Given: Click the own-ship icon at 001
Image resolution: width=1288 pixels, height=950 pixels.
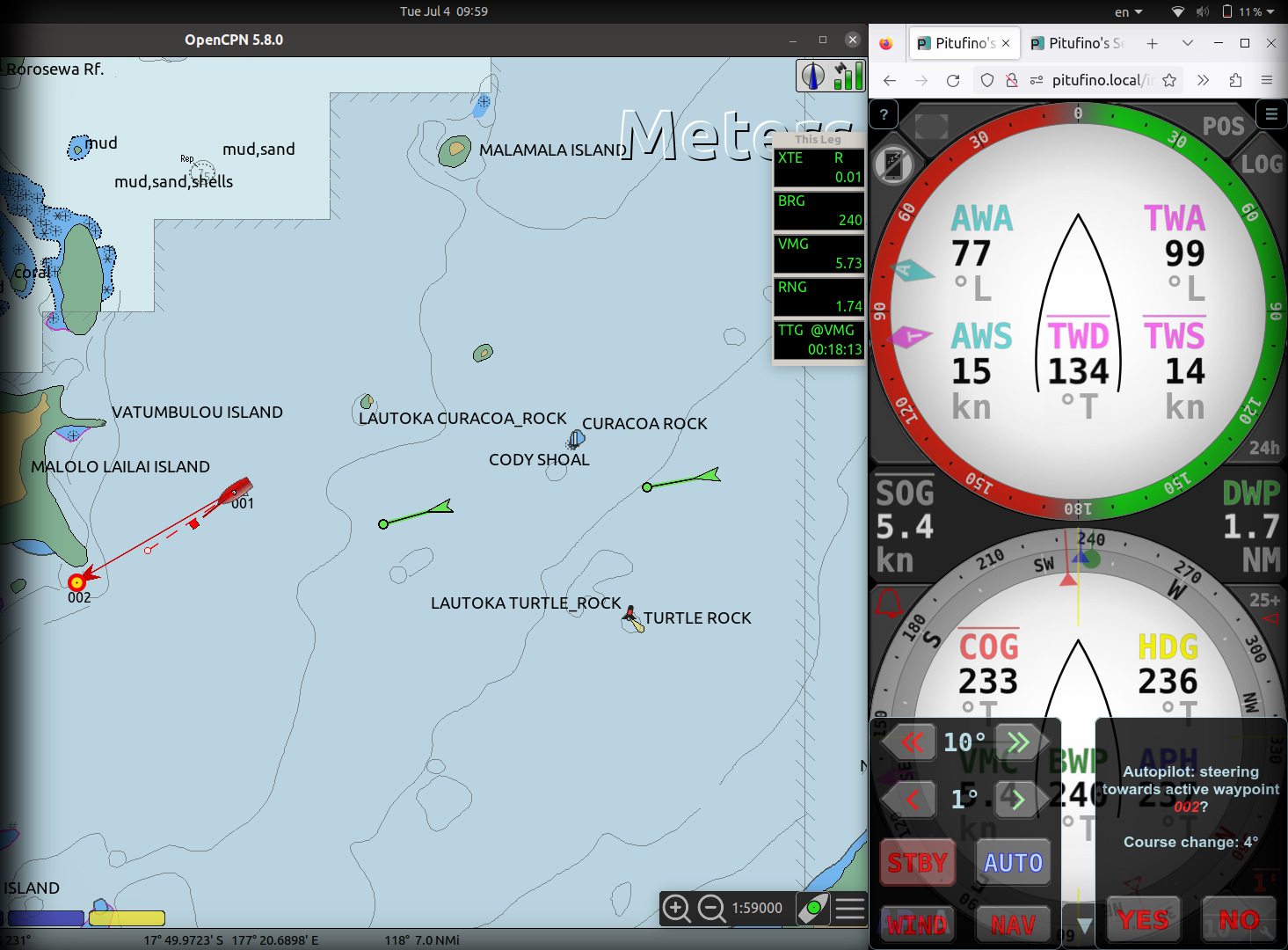Looking at the screenshot, I should coord(236,489).
